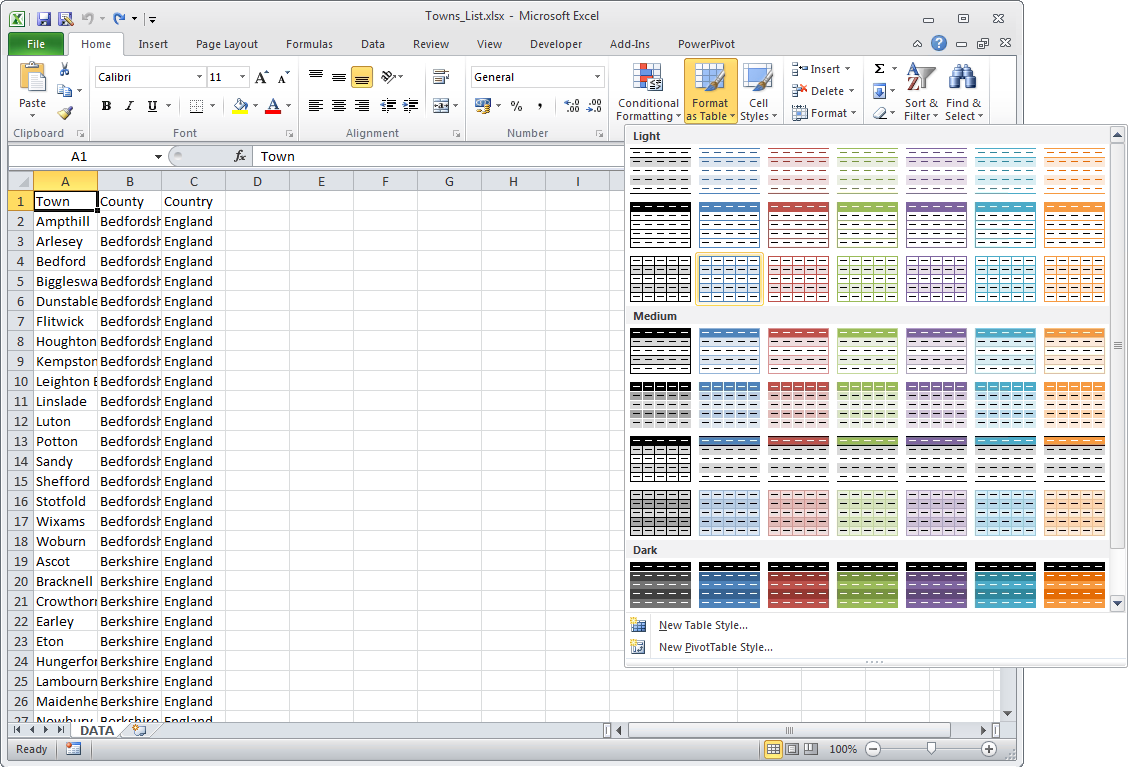The width and height of the screenshot is (1128, 767).
Task: Apply Percent Style formatting
Action: [516, 104]
